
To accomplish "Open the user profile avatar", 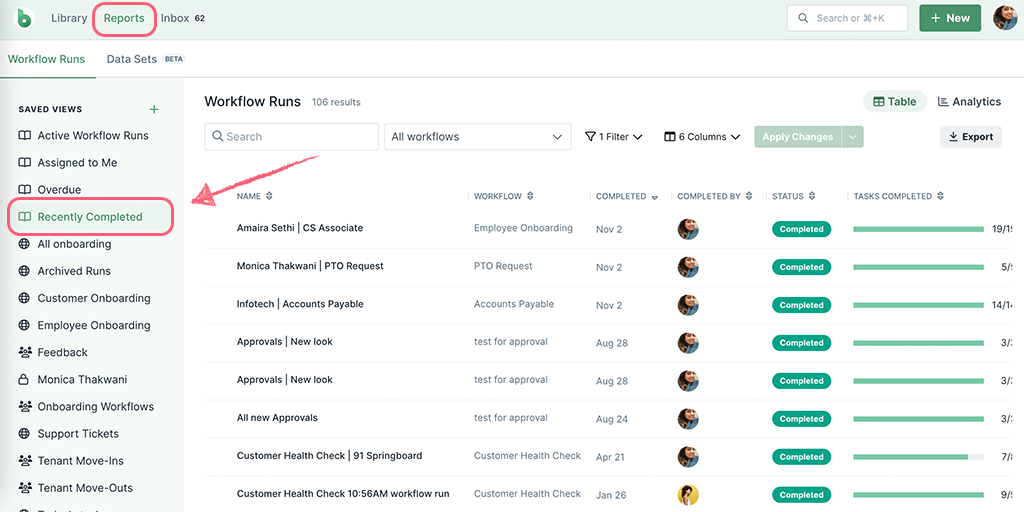I will tap(1005, 18).
